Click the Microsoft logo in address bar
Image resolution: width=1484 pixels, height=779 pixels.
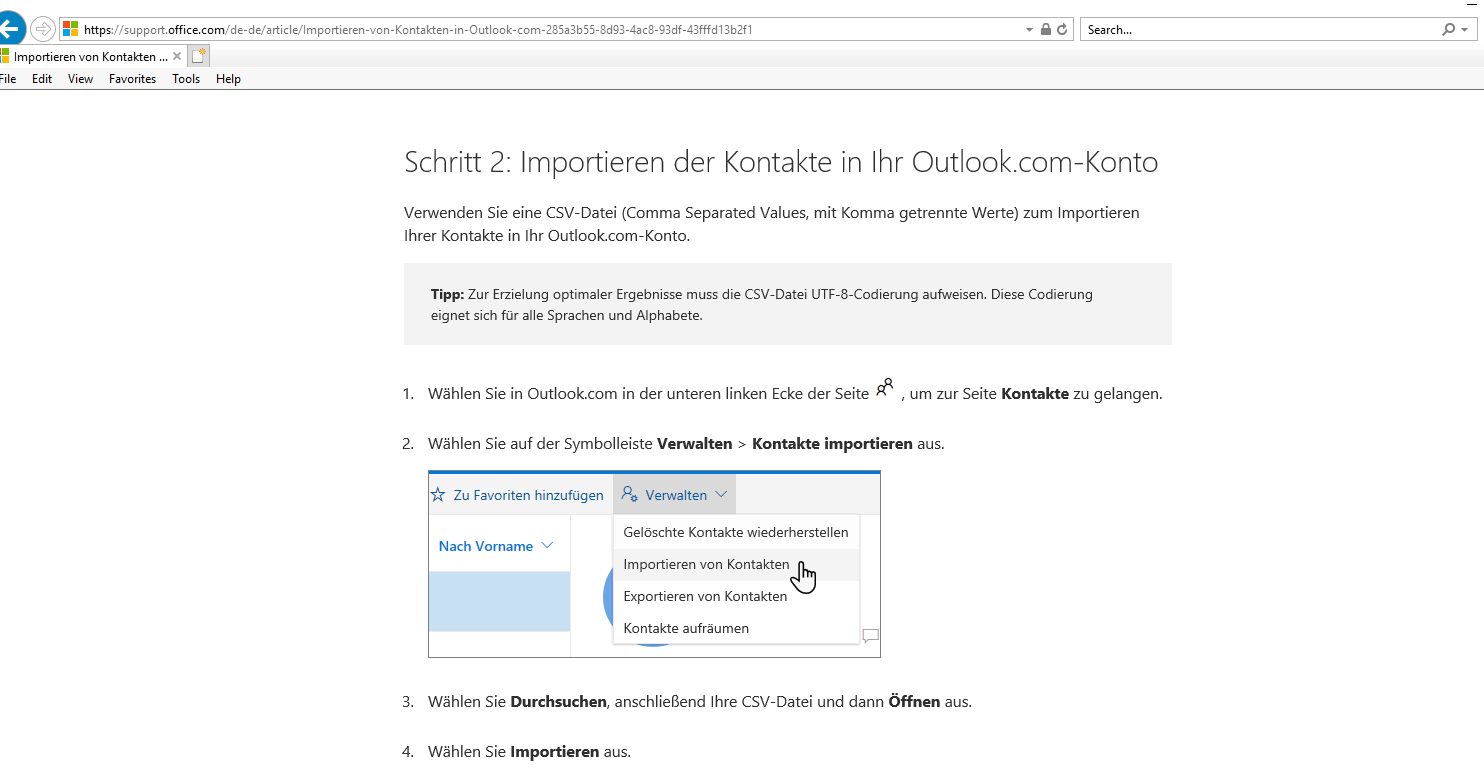coord(70,29)
